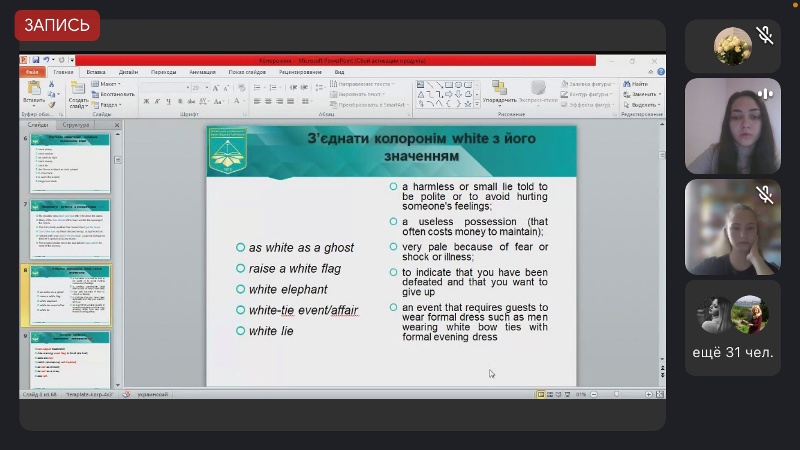Viewport: 800px width, 450px height.
Task: Click the muted microphone icon on top participant
Action: click(765, 36)
